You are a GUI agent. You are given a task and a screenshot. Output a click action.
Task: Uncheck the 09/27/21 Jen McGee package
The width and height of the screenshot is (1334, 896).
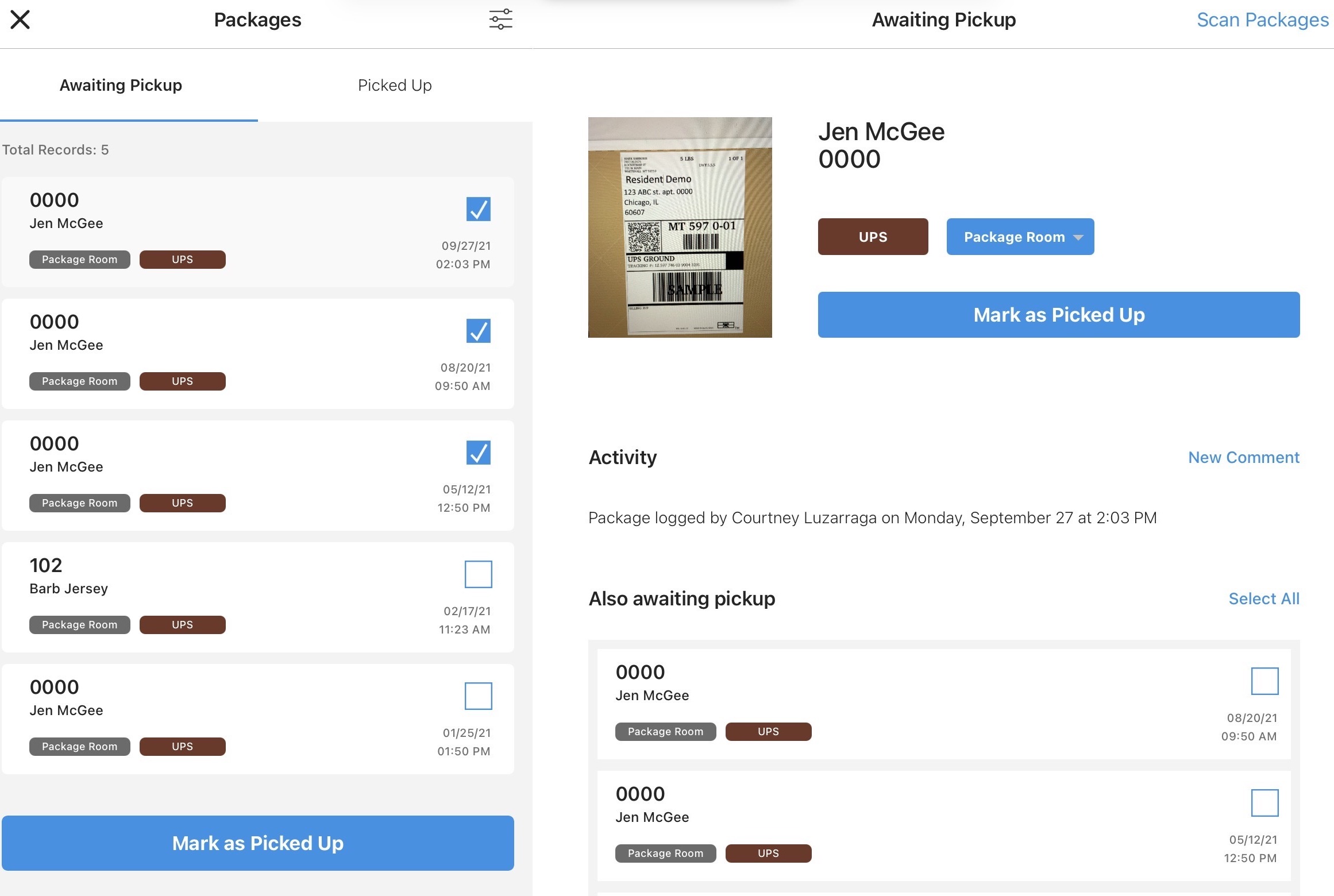coord(478,209)
